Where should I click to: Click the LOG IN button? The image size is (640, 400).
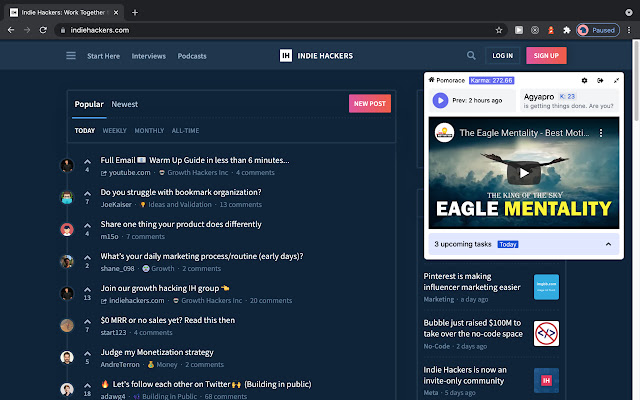[502, 56]
